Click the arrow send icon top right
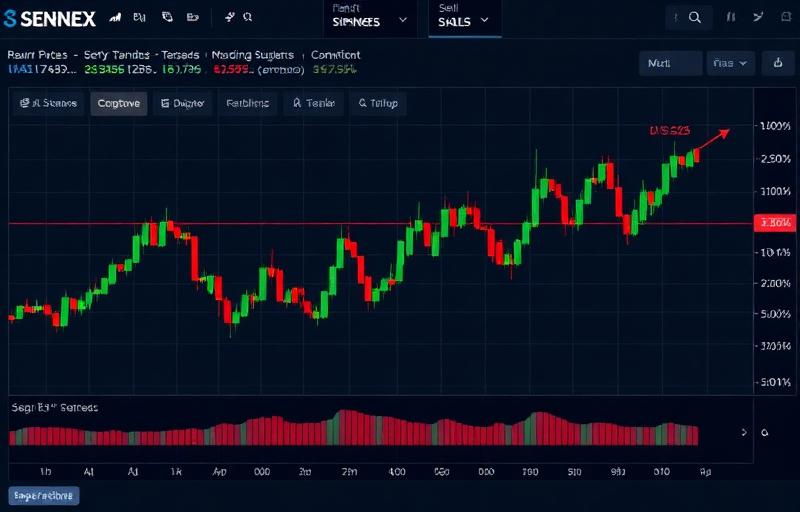Screen dimensions: 800x512 click(x=758, y=17)
